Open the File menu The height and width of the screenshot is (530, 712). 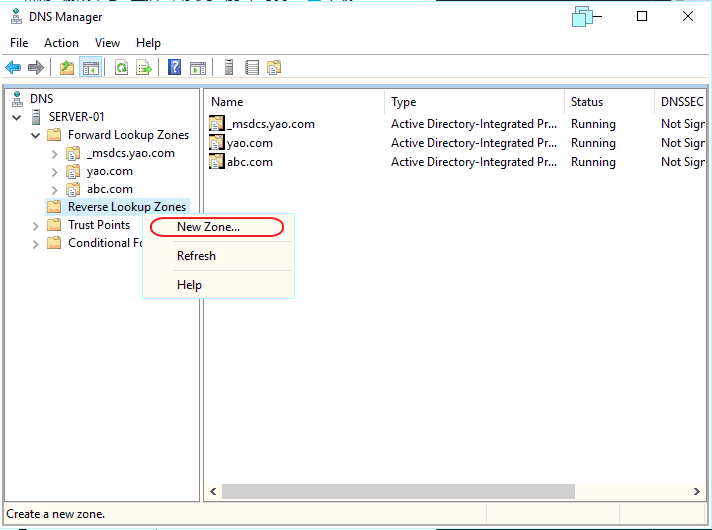[x=19, y=43]
